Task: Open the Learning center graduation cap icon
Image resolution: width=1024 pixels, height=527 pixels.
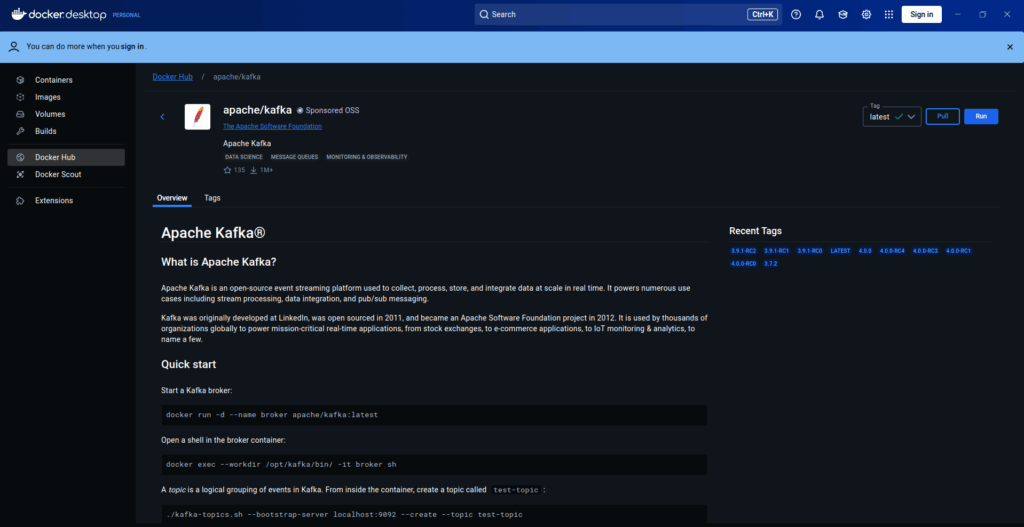Action: (x=842, y=14)
